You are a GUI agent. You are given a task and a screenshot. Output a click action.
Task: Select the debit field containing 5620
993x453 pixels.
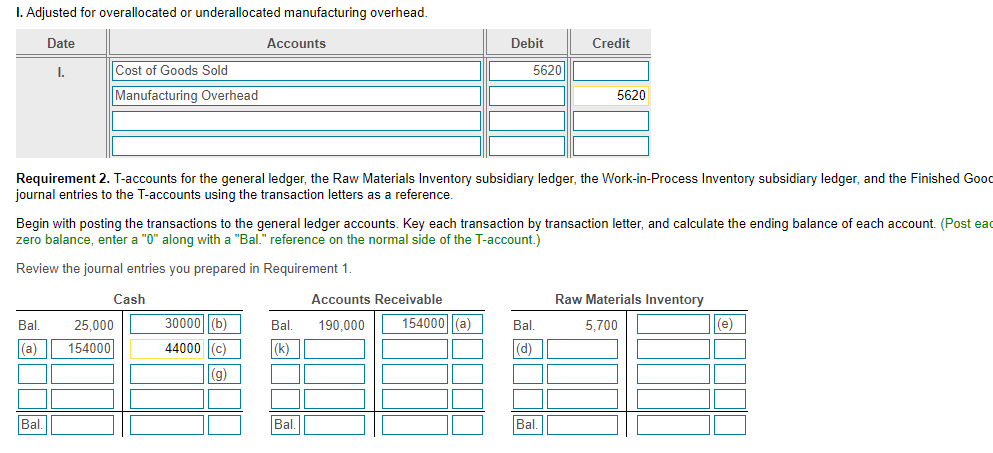coord(526,71)
